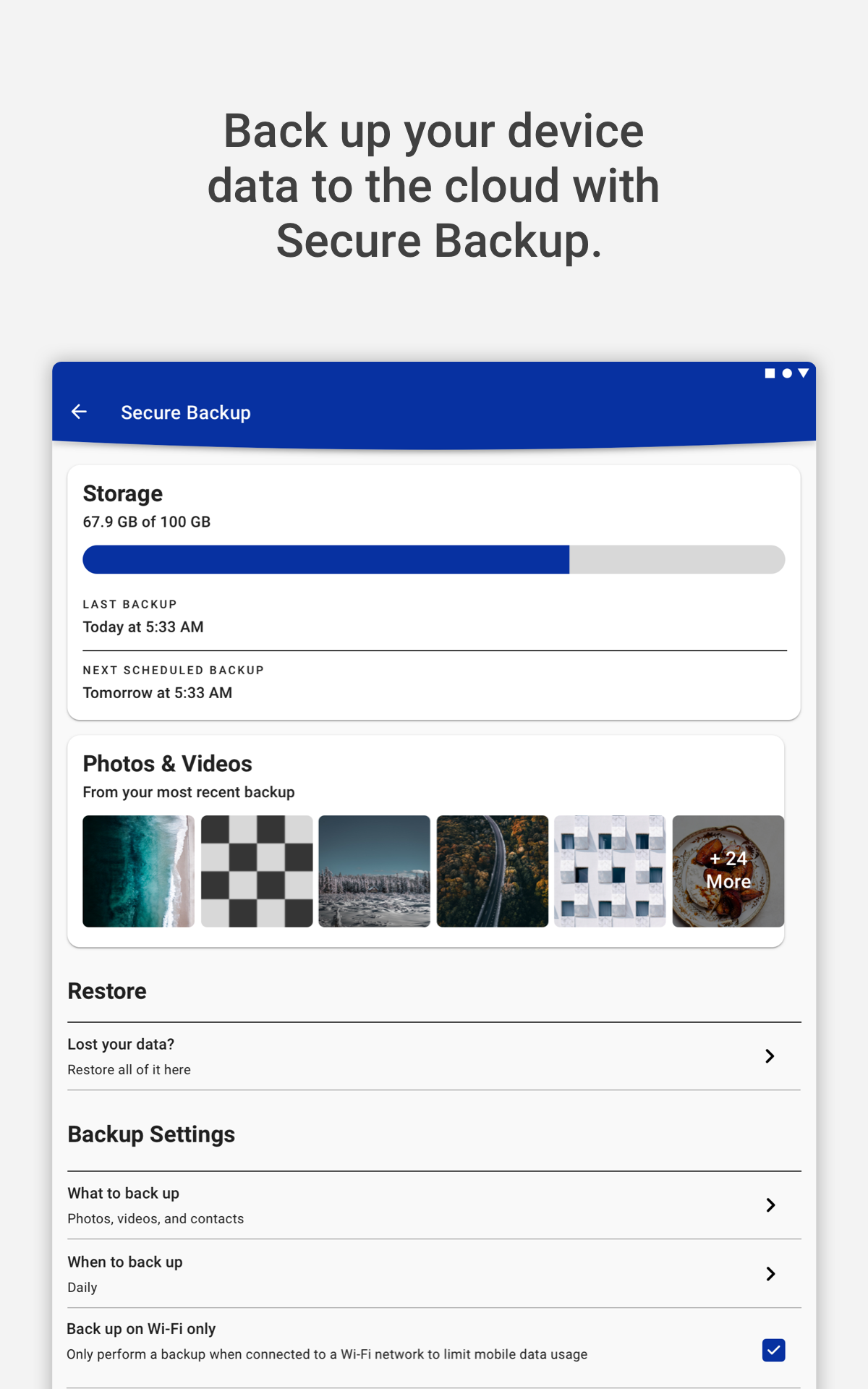Click the Secure Backup title
Viewport: 868px width, 1389px height.
[186, 412]
